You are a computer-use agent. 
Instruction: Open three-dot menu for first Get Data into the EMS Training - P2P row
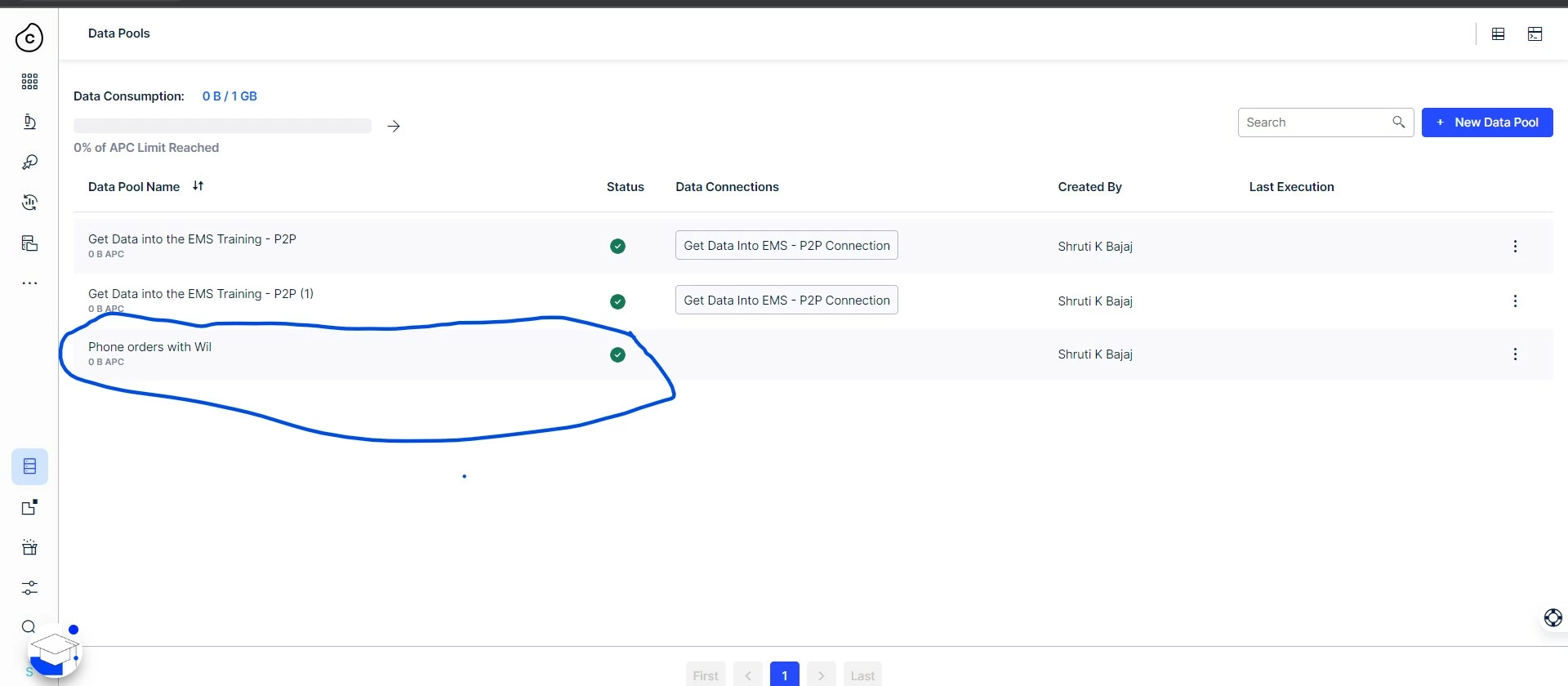[x=1515, y=247]
